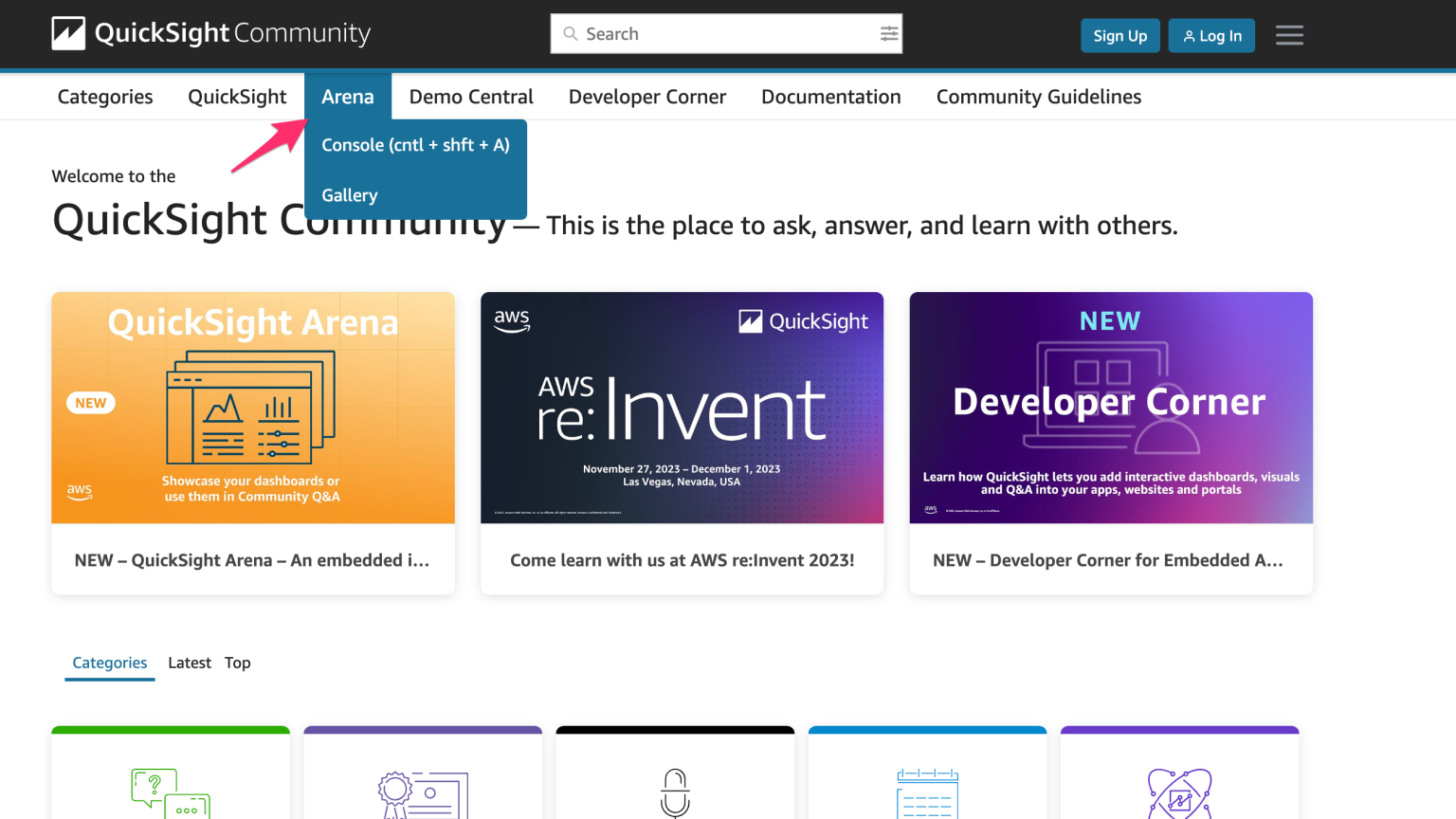1456x819 pixels.
Task: Click the search magnifier icon
Action: 571,33
